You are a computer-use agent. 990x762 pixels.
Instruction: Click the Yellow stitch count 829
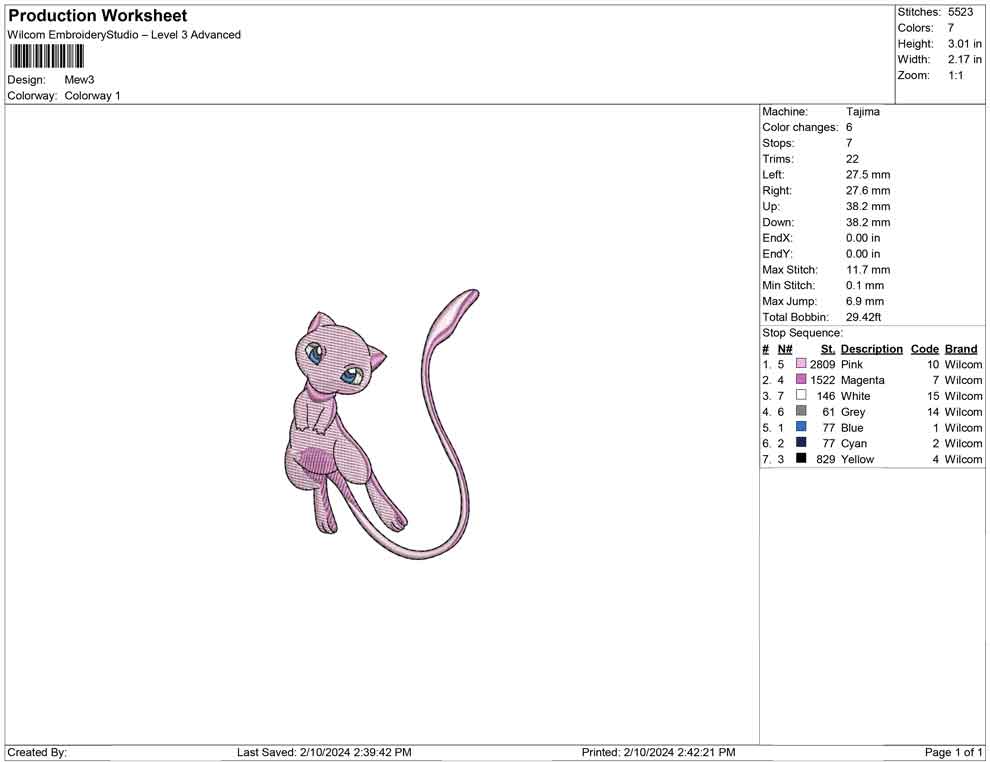coord(826,459)
